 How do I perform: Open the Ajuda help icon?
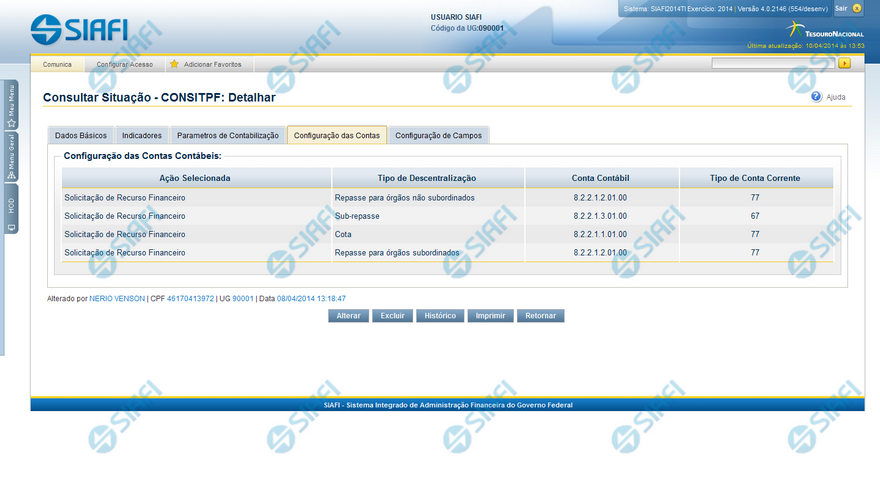[x=816, y=97]
